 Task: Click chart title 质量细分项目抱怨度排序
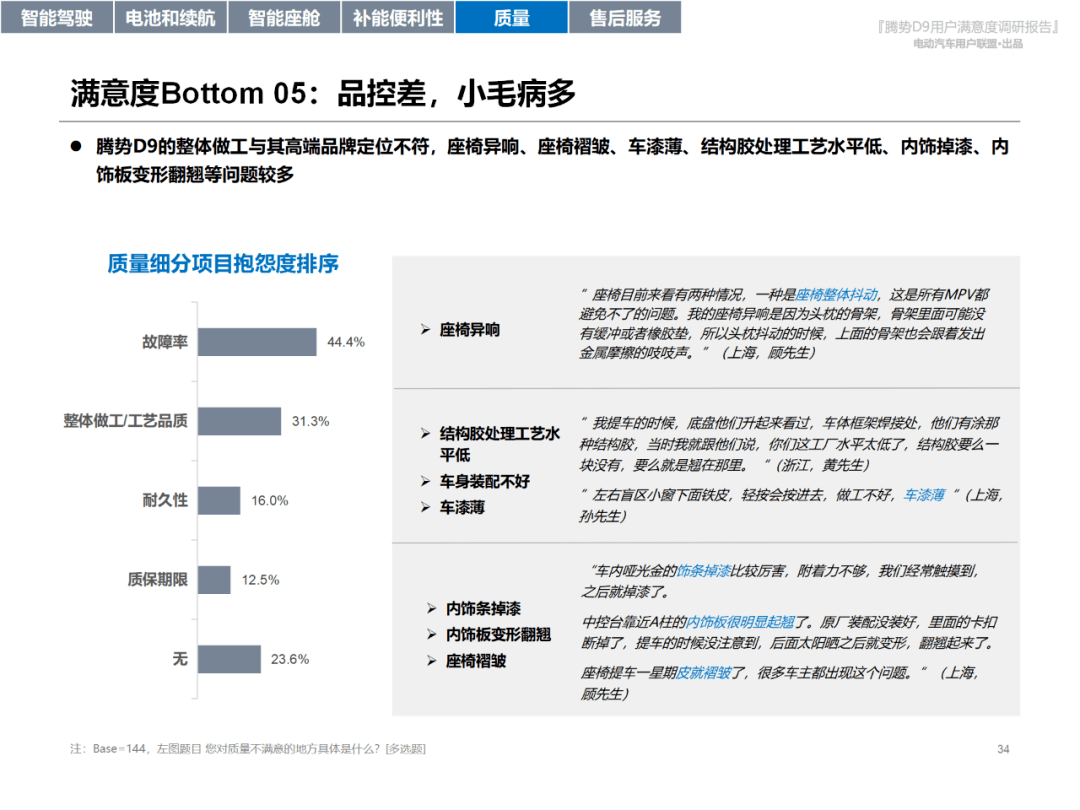point(222,263)
